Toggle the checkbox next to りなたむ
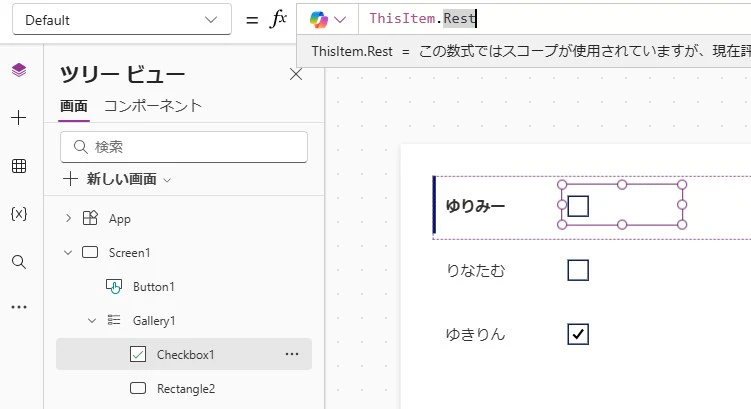Viewport: 751px width, 409px height. click(x=578, y=270)
